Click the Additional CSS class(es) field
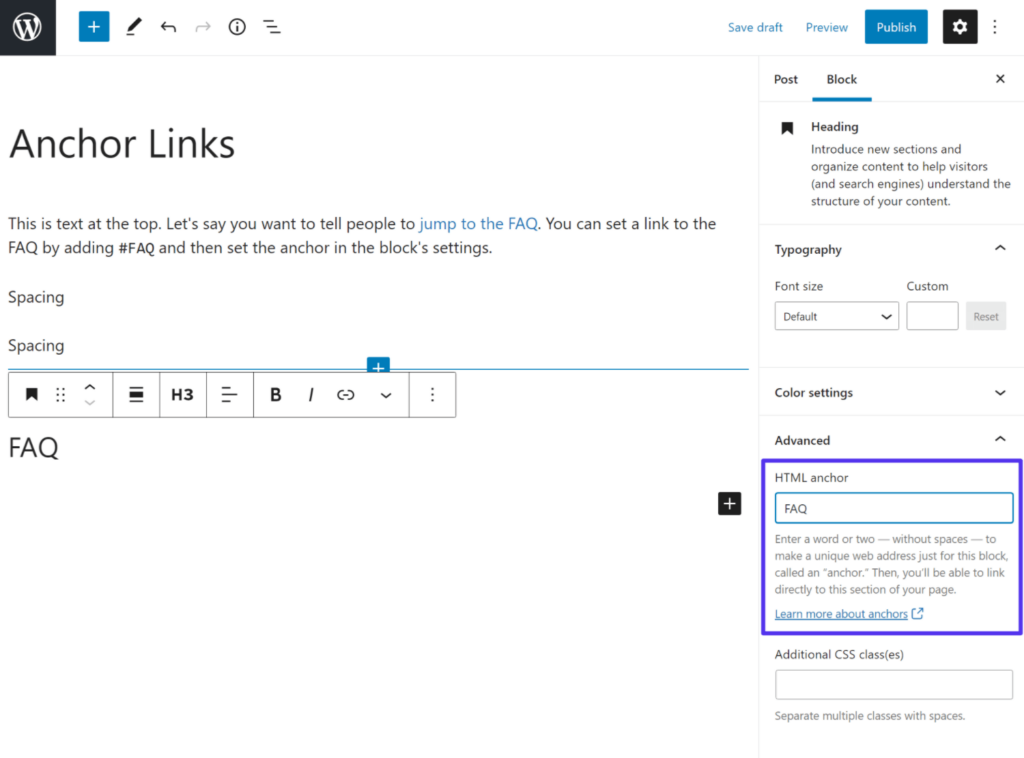This screenshot has height=758, width=1024. click(x=893, y=685)
